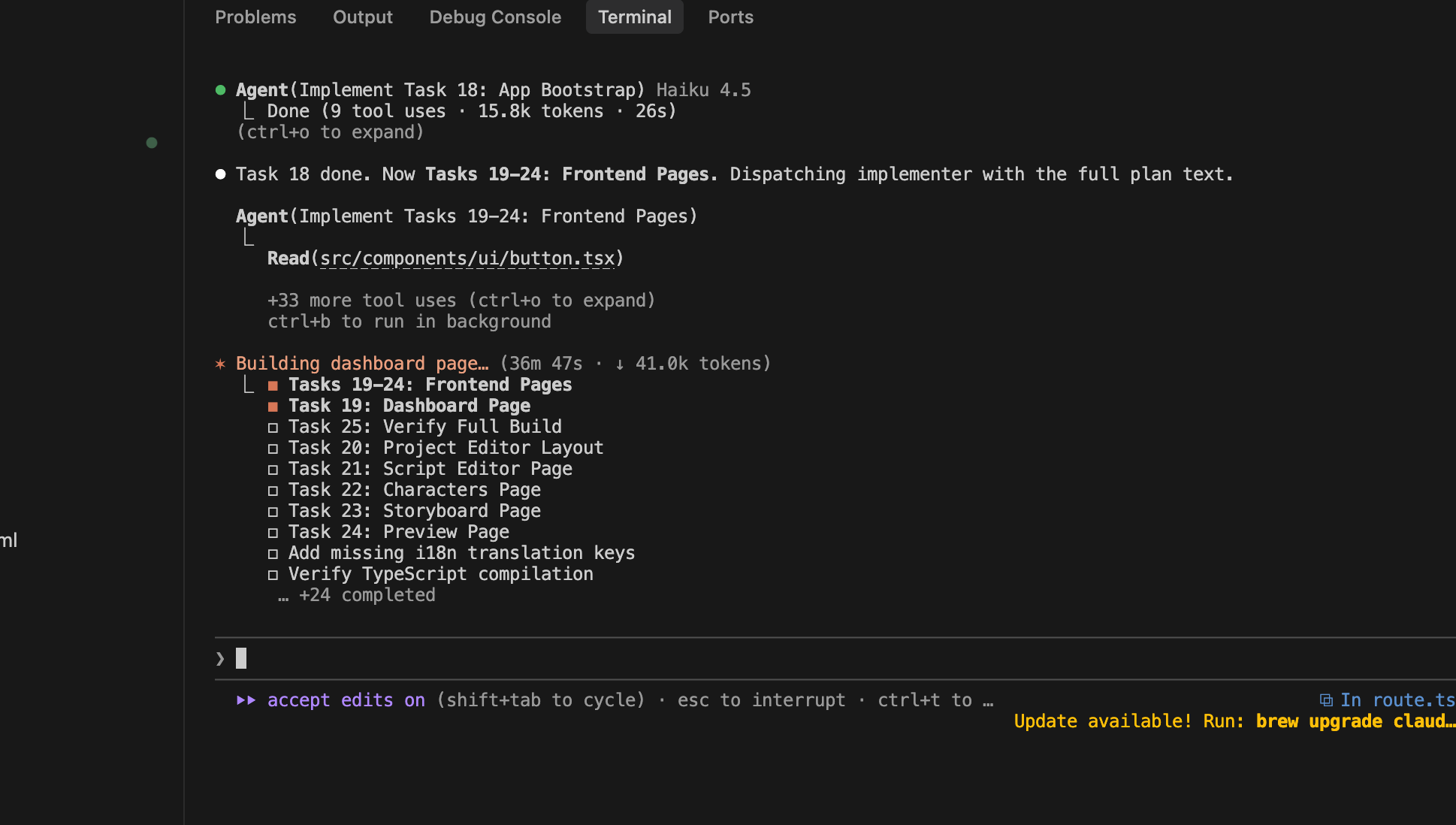Click the green dot beside Agent Task 18

pyautogui.click(x=220, y=90)
